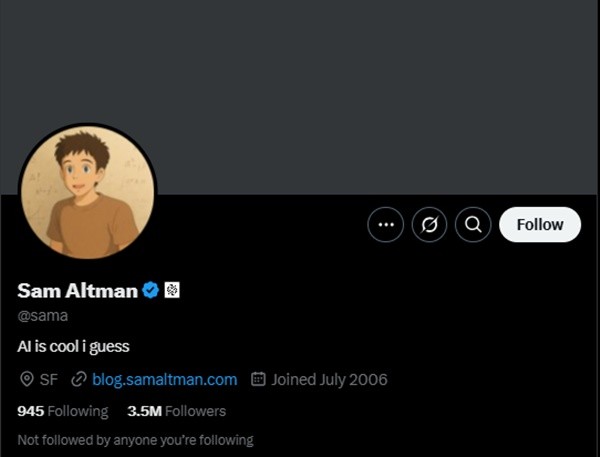600x457 pixels.
Task: Click the Grok profile summary icon
Action: pyautogui.click(x=429, y=225)
